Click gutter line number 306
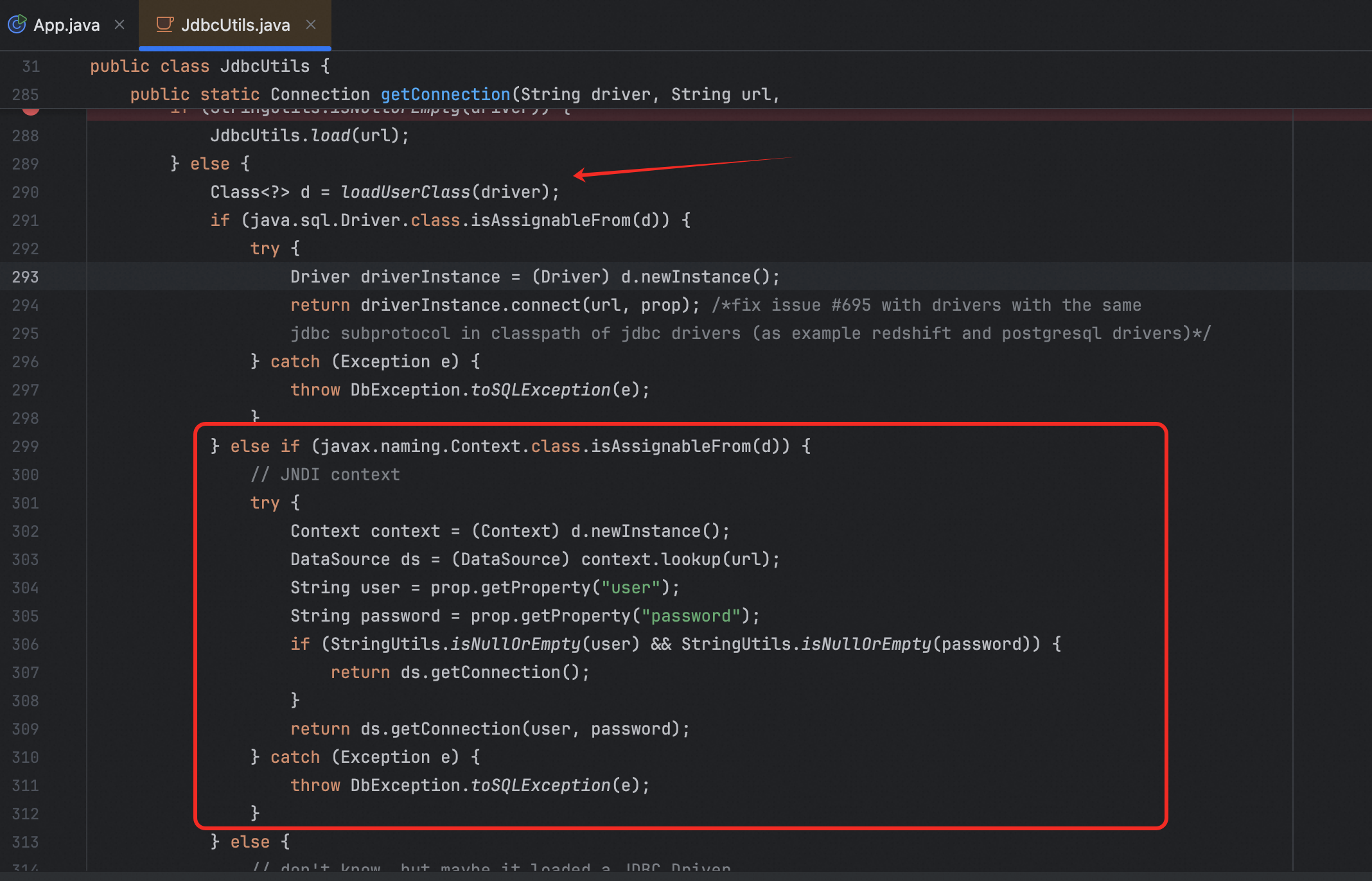 pyautogui.click(x=26, y=644)
